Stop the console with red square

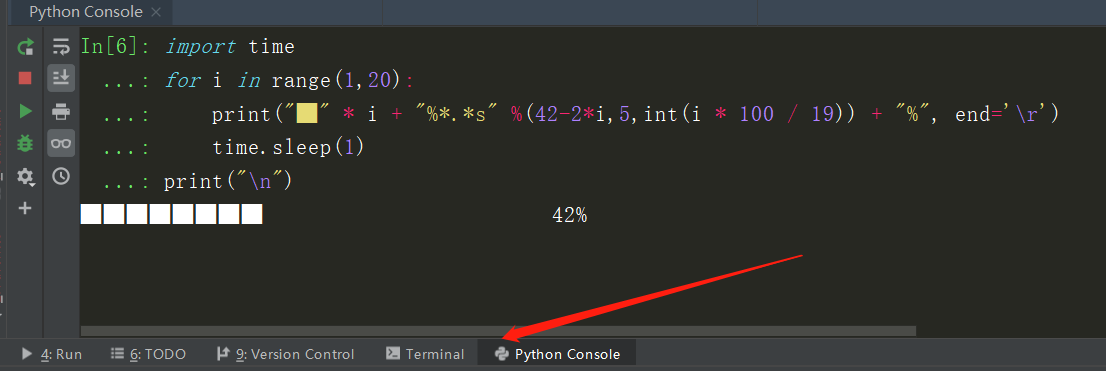[x=25, y=78]
